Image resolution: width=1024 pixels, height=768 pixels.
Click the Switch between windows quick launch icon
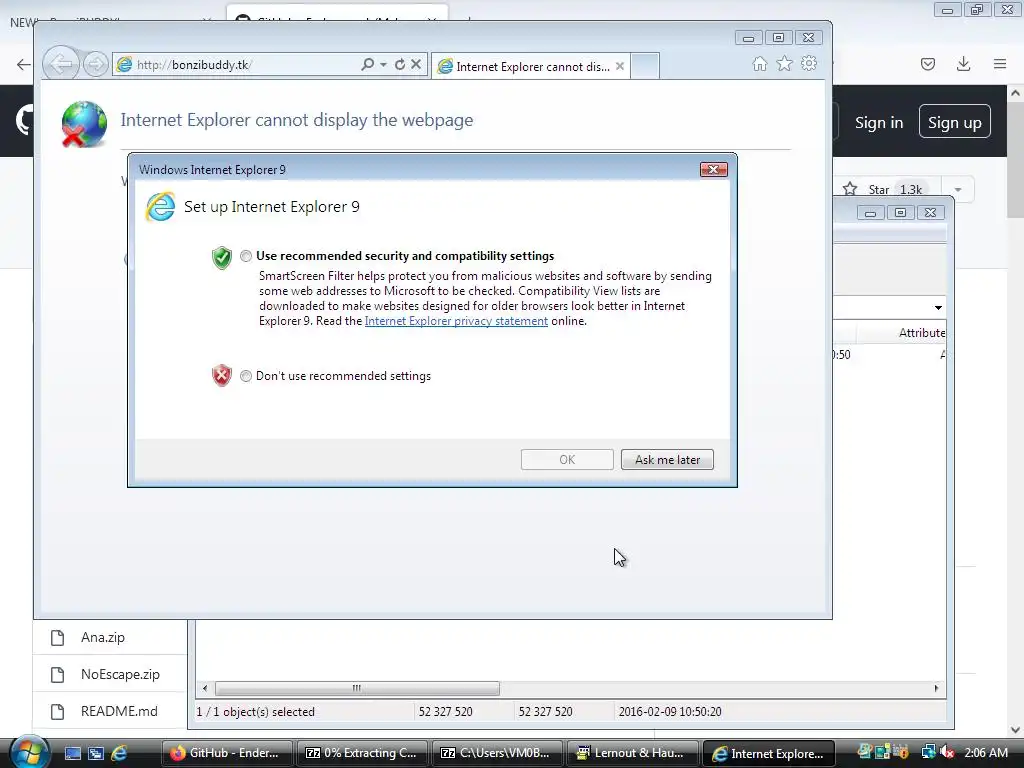[96, 753]
